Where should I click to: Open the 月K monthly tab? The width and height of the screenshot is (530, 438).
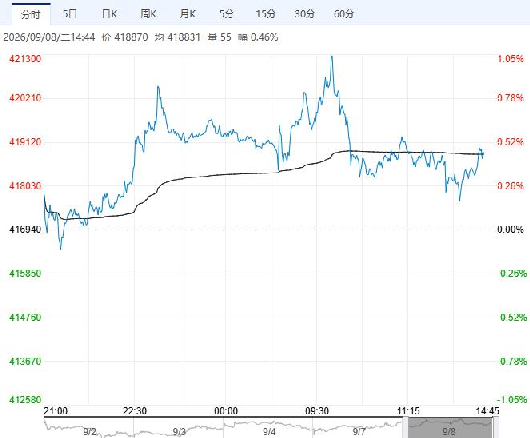(x=188, y=14)
